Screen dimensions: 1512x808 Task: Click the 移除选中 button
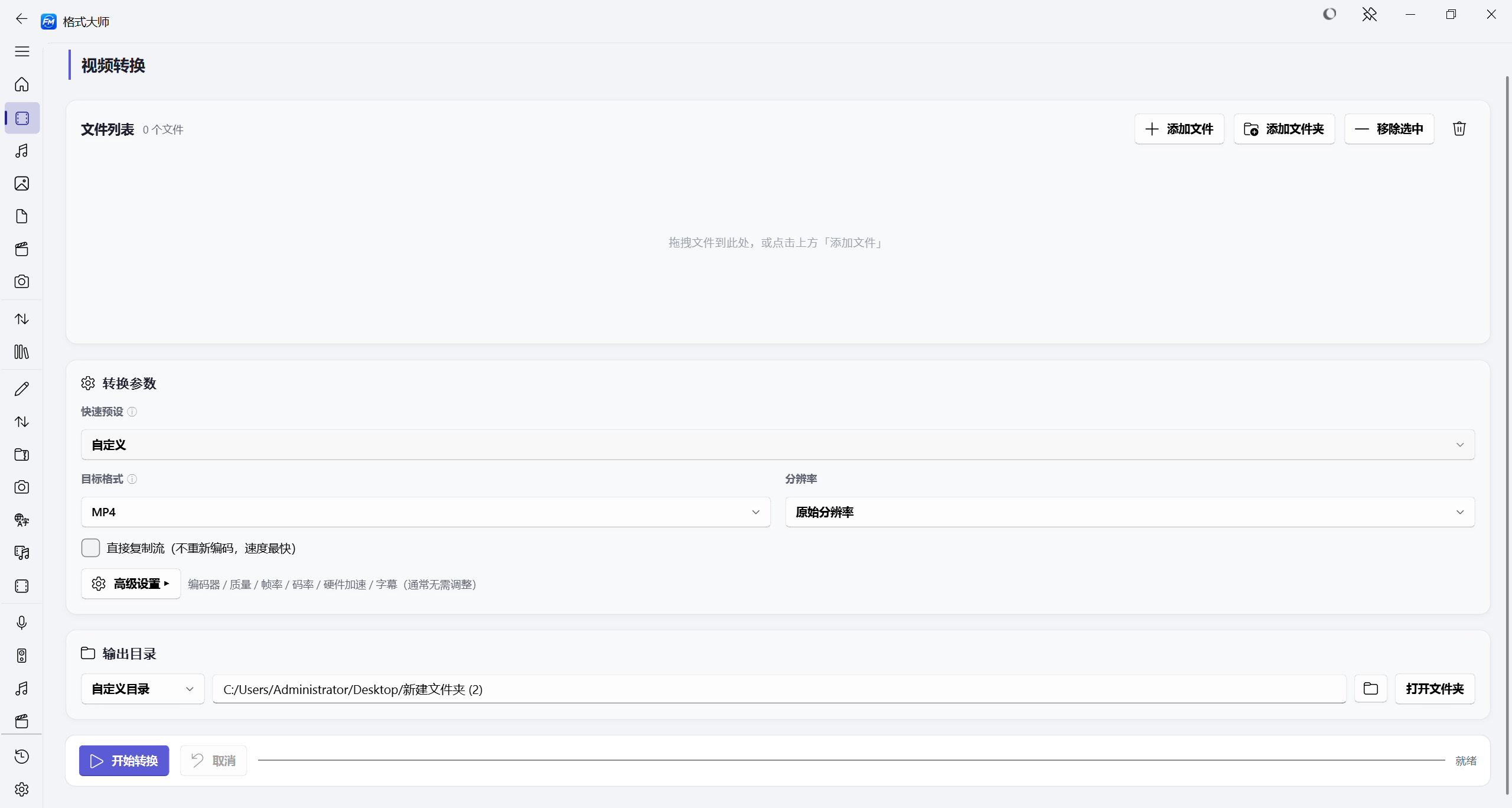coord(1389,129)
